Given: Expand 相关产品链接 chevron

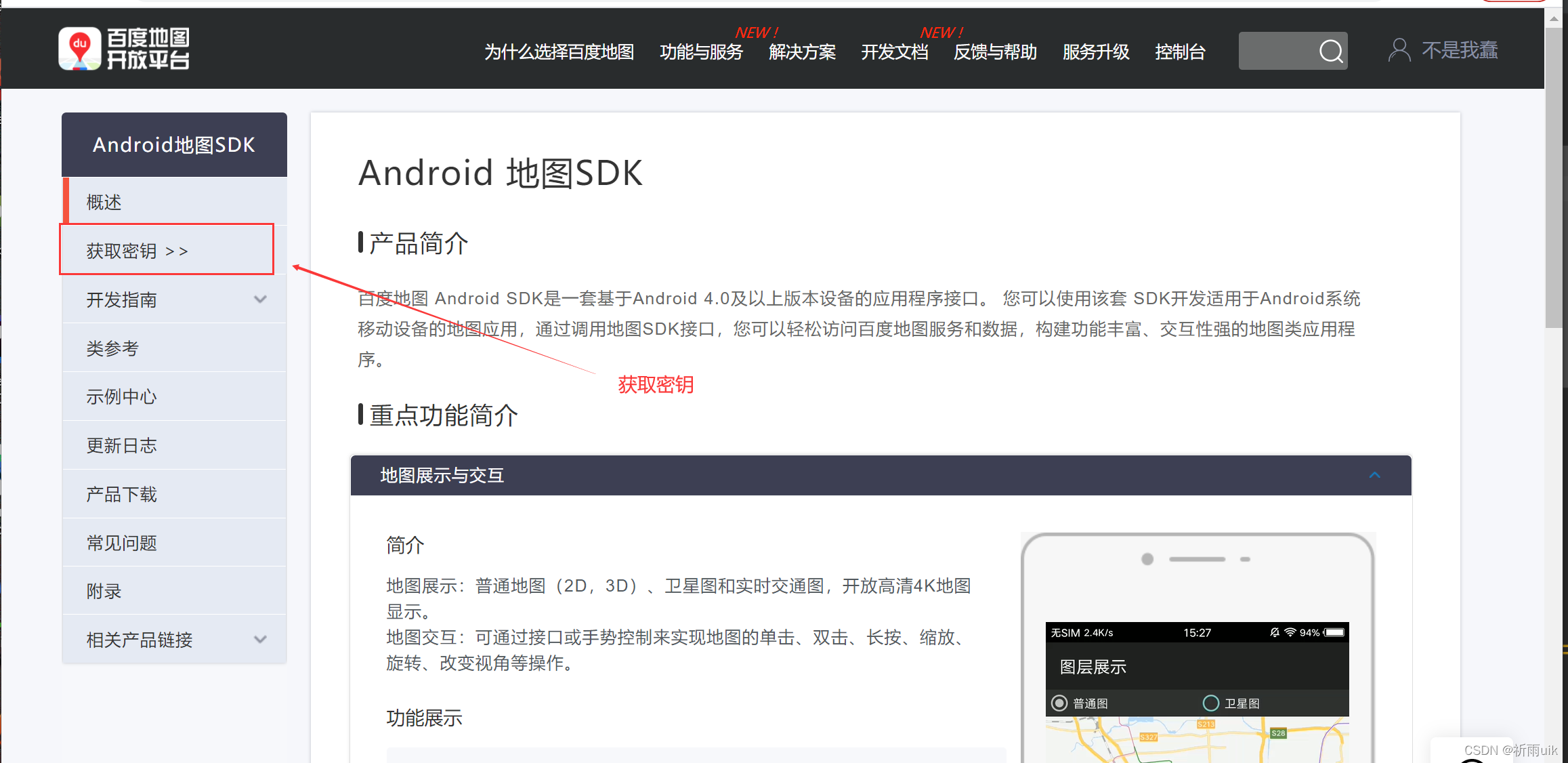Looking at the screenshot, I should [260, 639].
